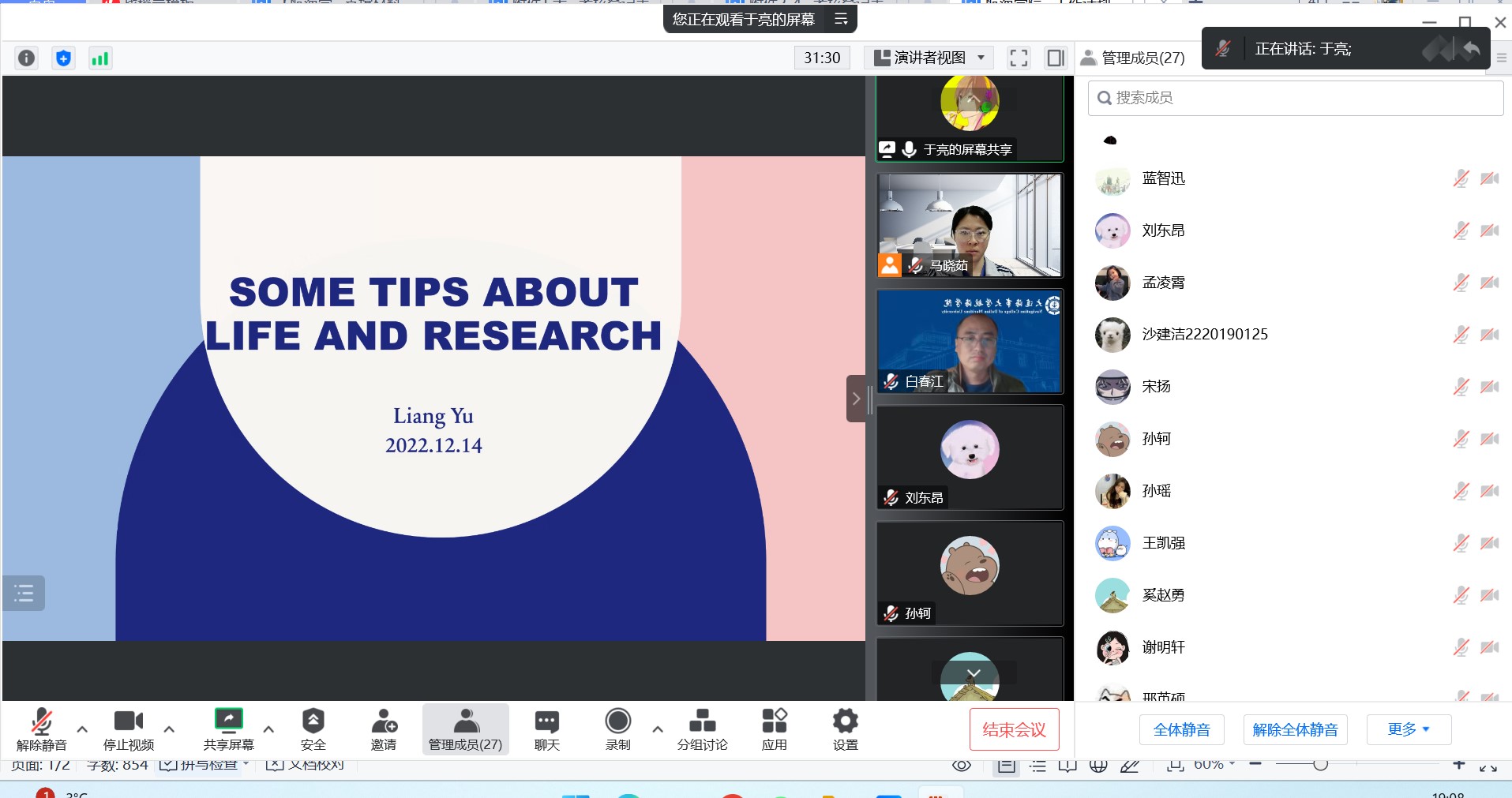The image size is (1512, 798).
Task: Click the green network status icon
Action: pos(100,58)
